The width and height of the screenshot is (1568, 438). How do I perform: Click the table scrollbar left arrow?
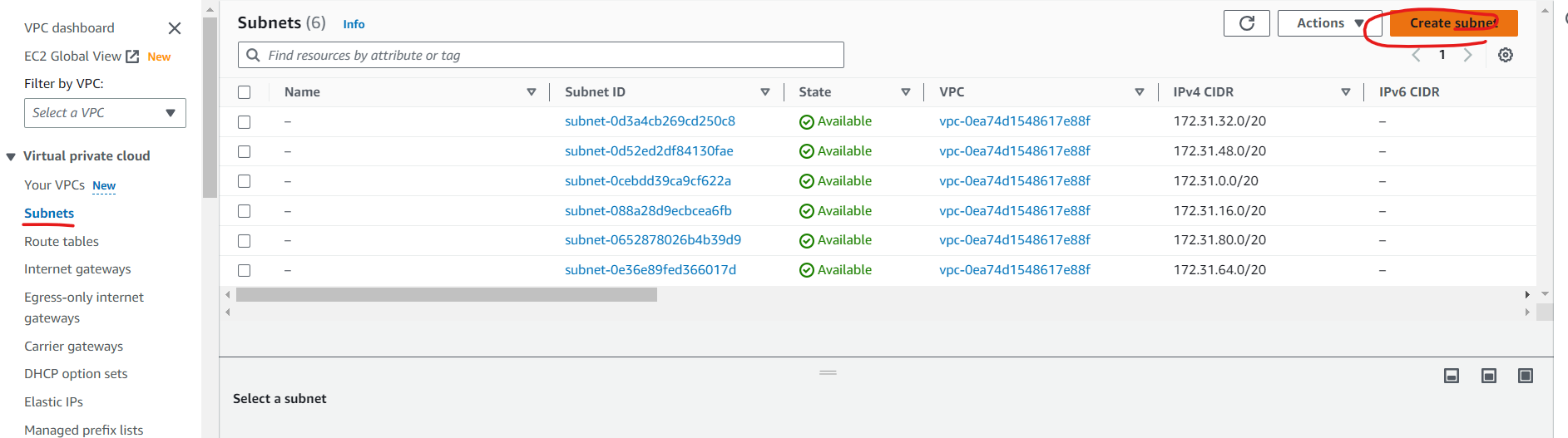[x=228, y=295]
